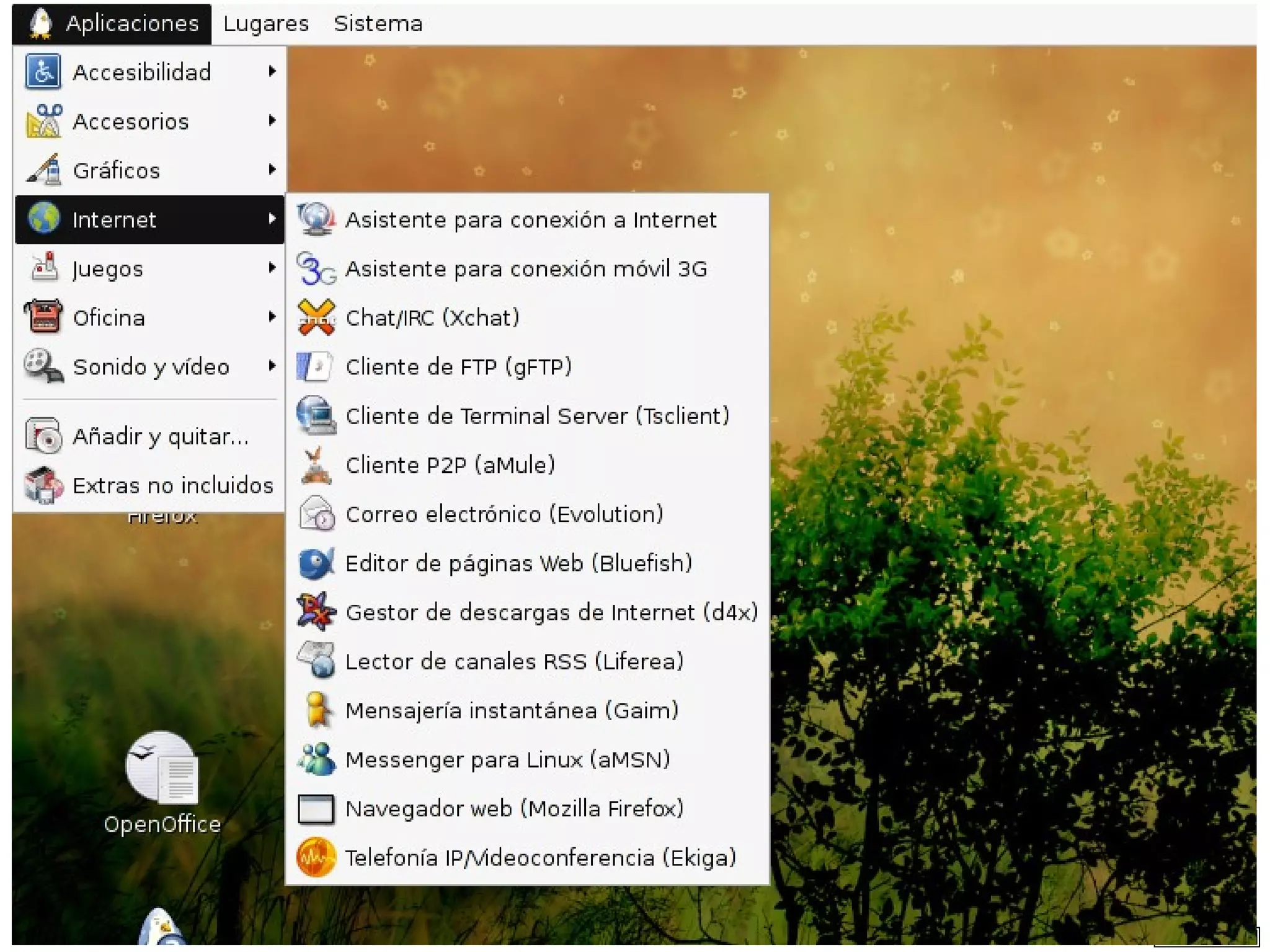Click the d4x download manager icon
The height and width of the screenshot is (952, 1270).
tap(316, 612)
